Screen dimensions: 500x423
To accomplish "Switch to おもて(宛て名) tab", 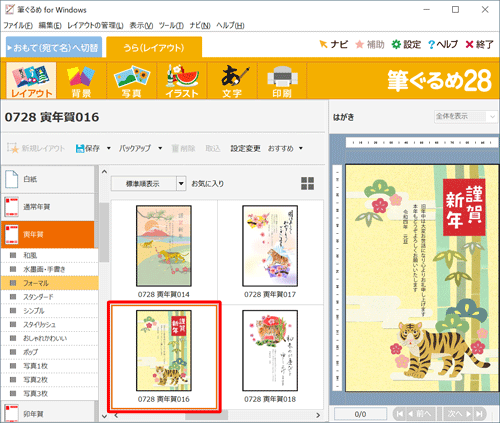I will coord(54,48).
